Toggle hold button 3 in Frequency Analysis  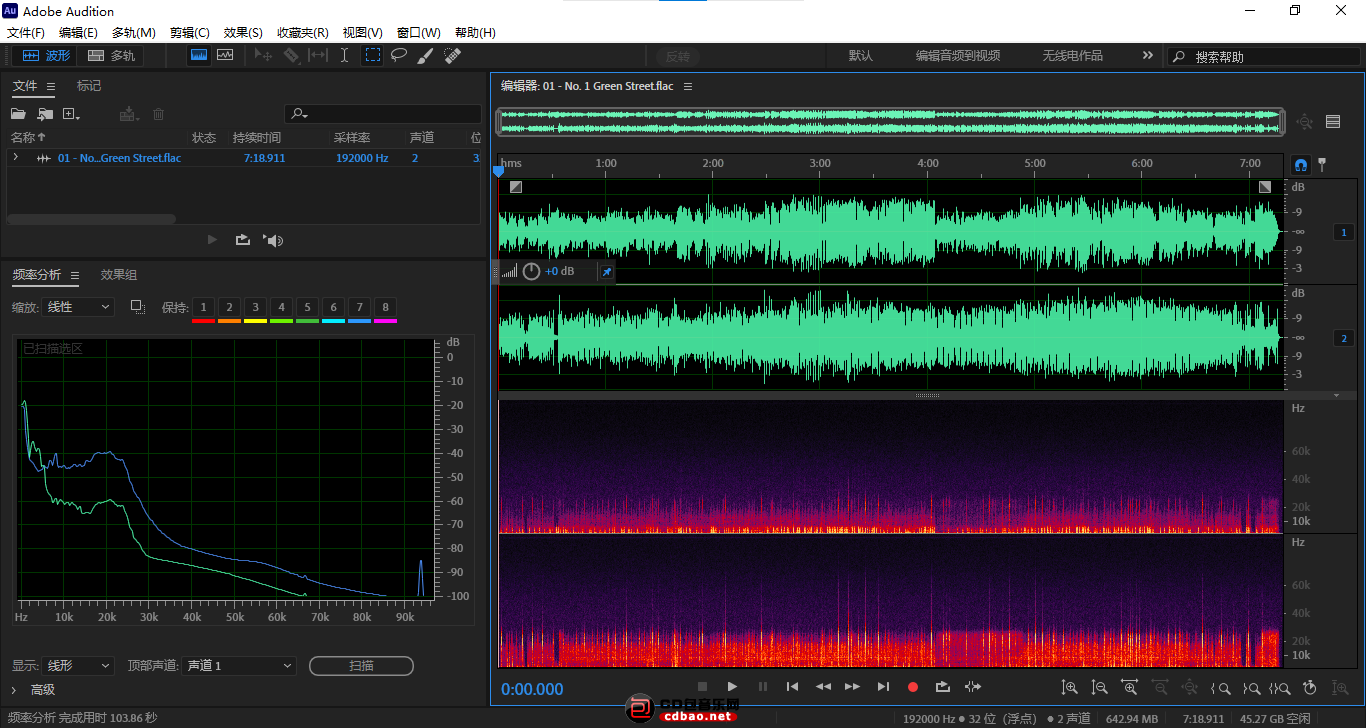click(x=255, y=307)
